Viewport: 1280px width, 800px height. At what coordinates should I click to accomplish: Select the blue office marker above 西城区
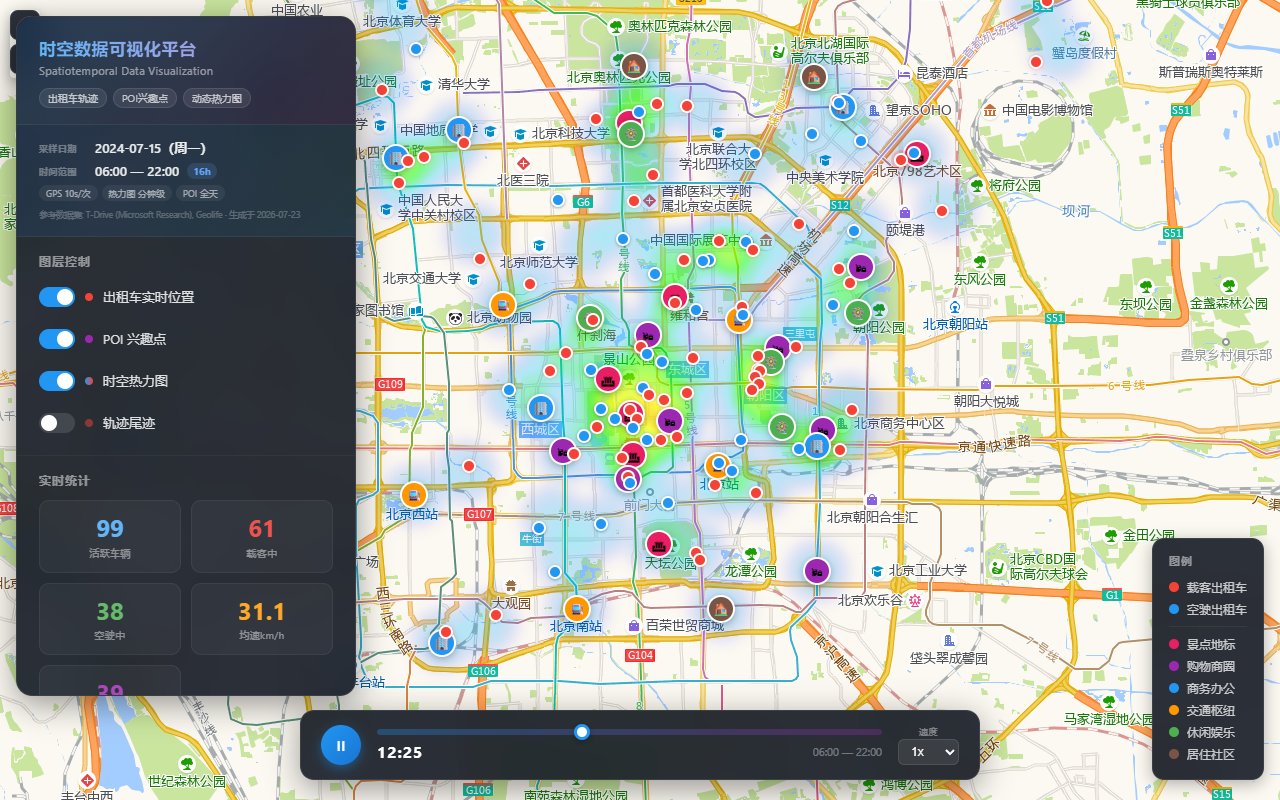point(541,407)
